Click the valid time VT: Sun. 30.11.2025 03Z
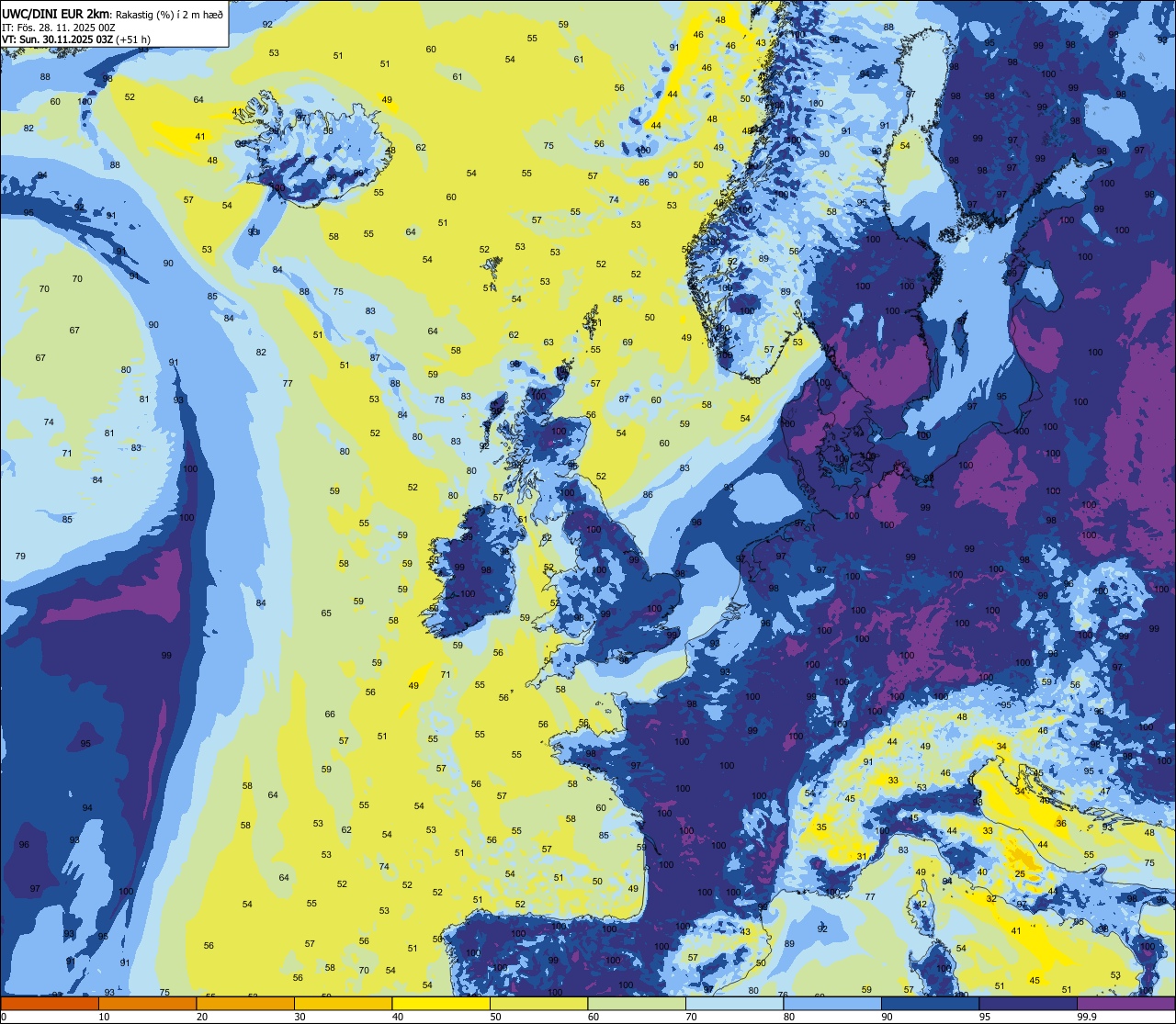The image size is (1176, 1024). point(57,39)
